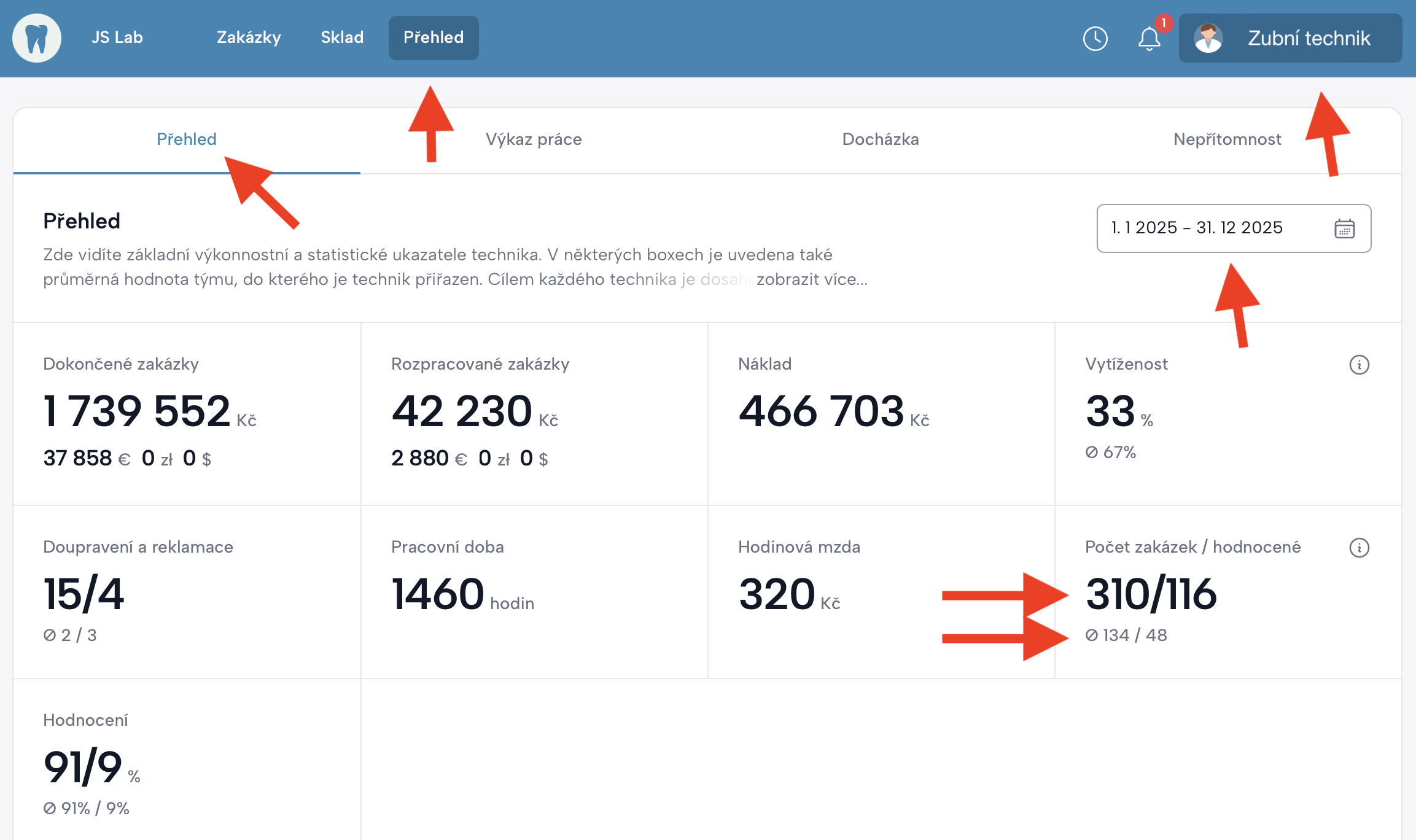1416x840 pixels.
Task: Click the Dokončené zakázky stat card
Action: [x=187, y=413]
